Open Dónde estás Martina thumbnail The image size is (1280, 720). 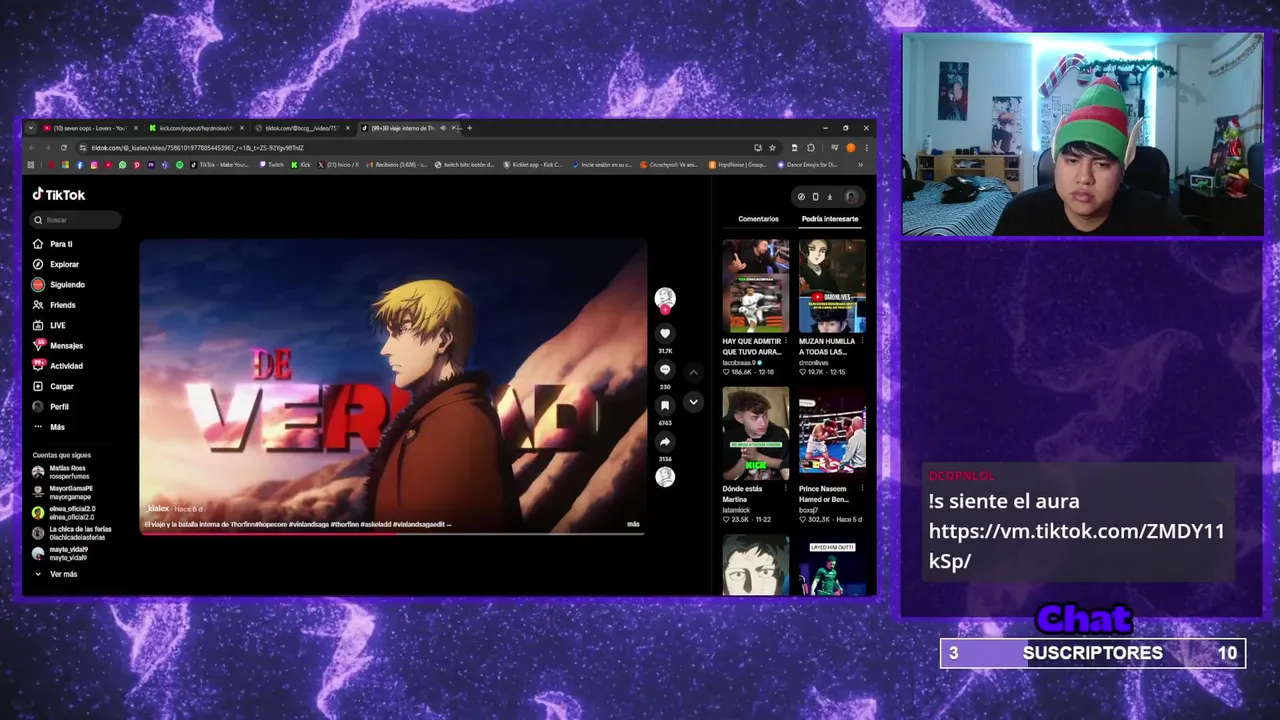point(755,434)
